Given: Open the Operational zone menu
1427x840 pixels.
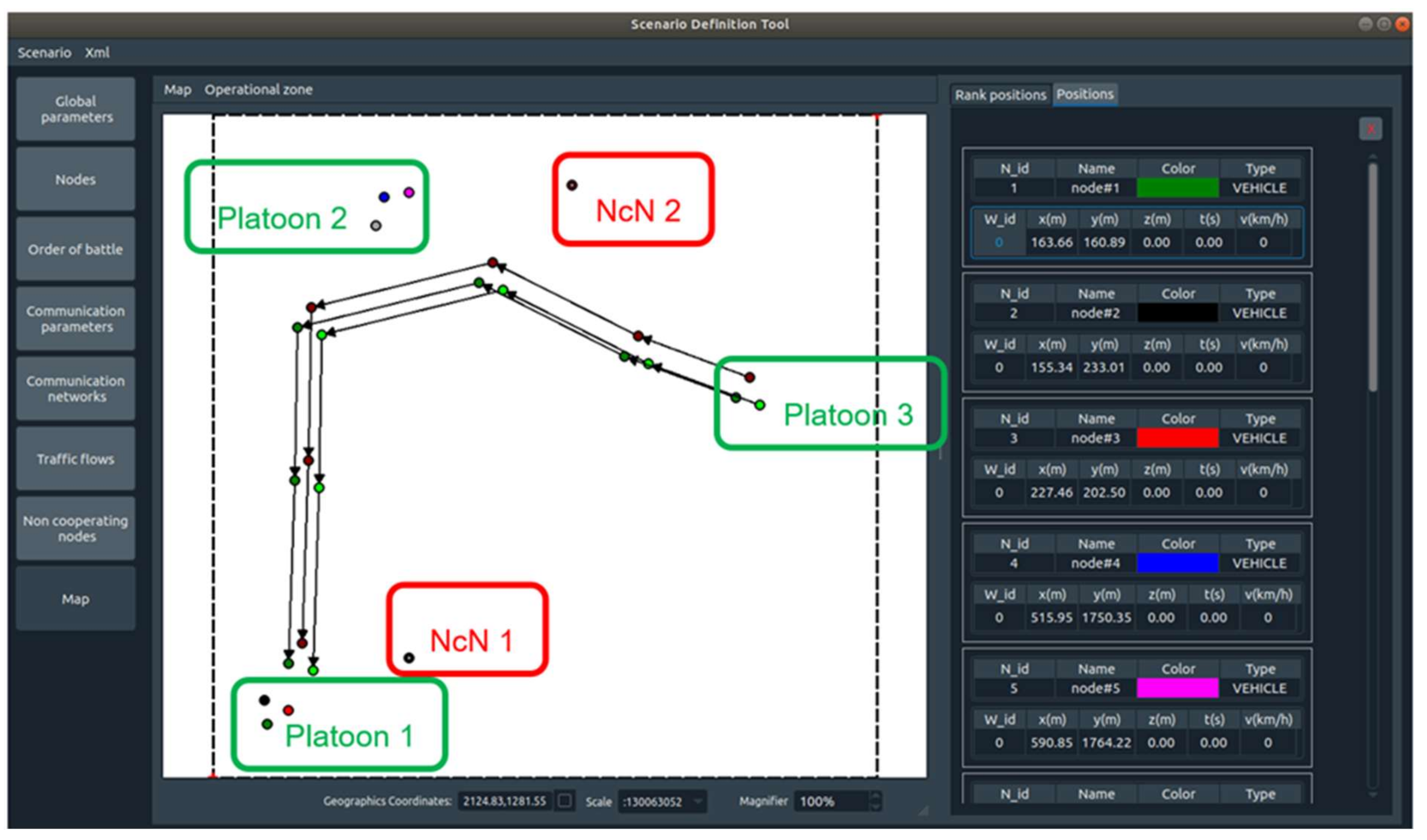Looking at the screenshot, I should pos(258,90).
